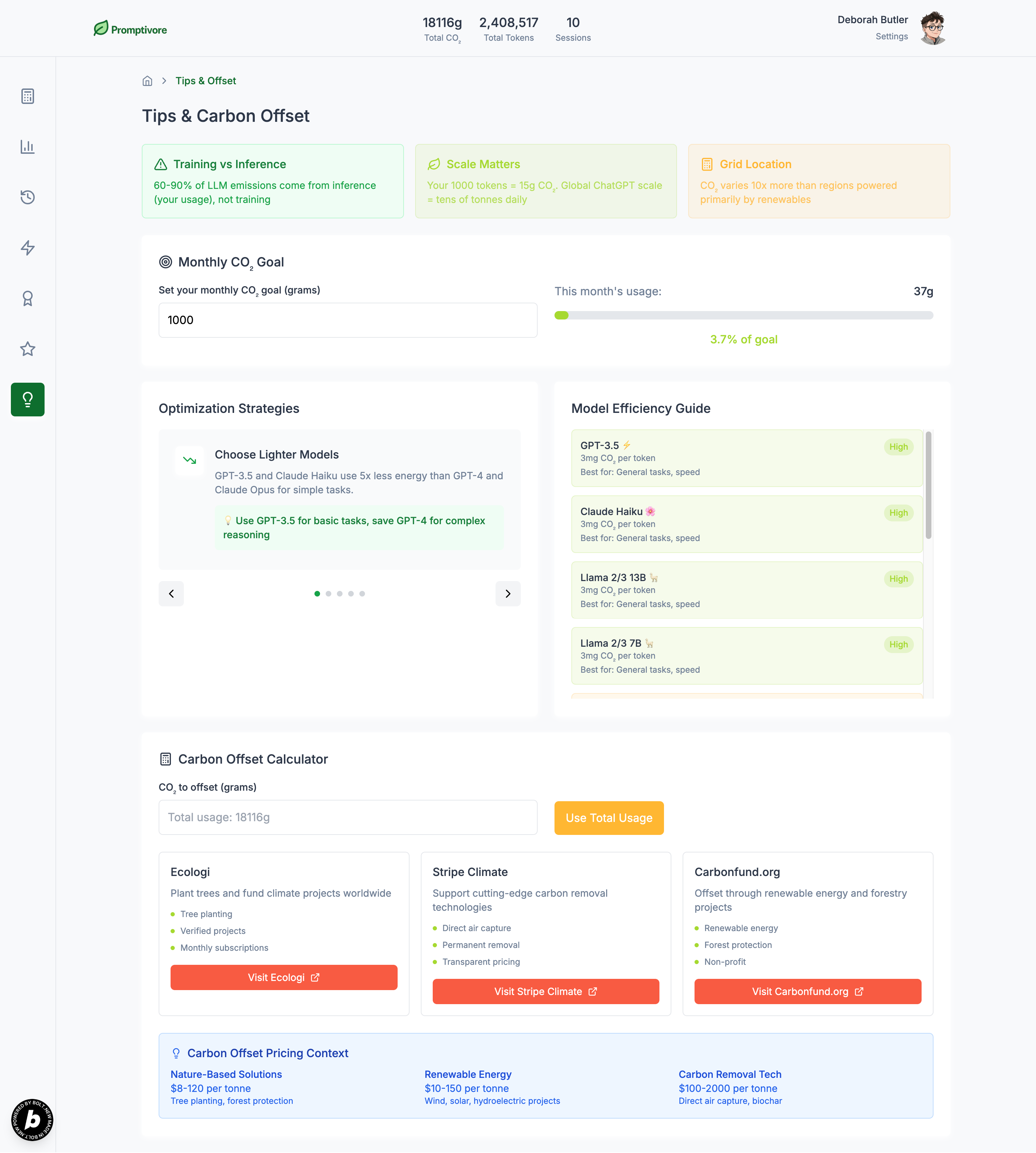Click the Visit Carbonfund.org button
This screenshot has height=1153, width=1036.
(x=807, y=991)
